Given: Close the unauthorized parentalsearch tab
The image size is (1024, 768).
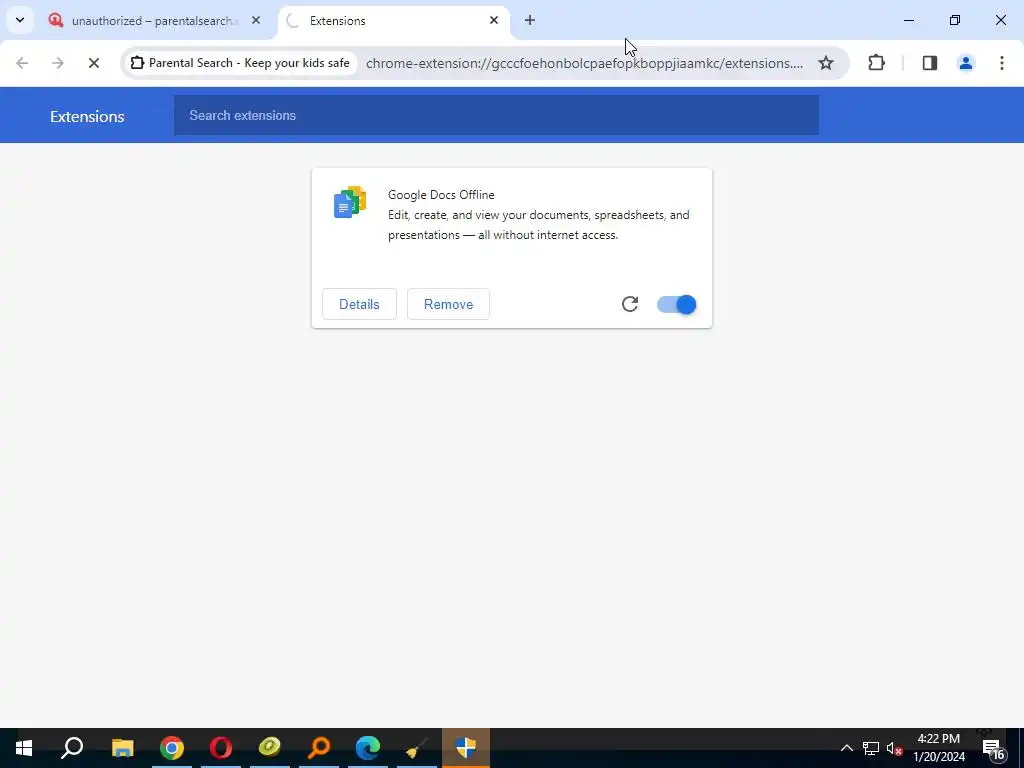Looking at the screenshot, I should pos(256,20).
